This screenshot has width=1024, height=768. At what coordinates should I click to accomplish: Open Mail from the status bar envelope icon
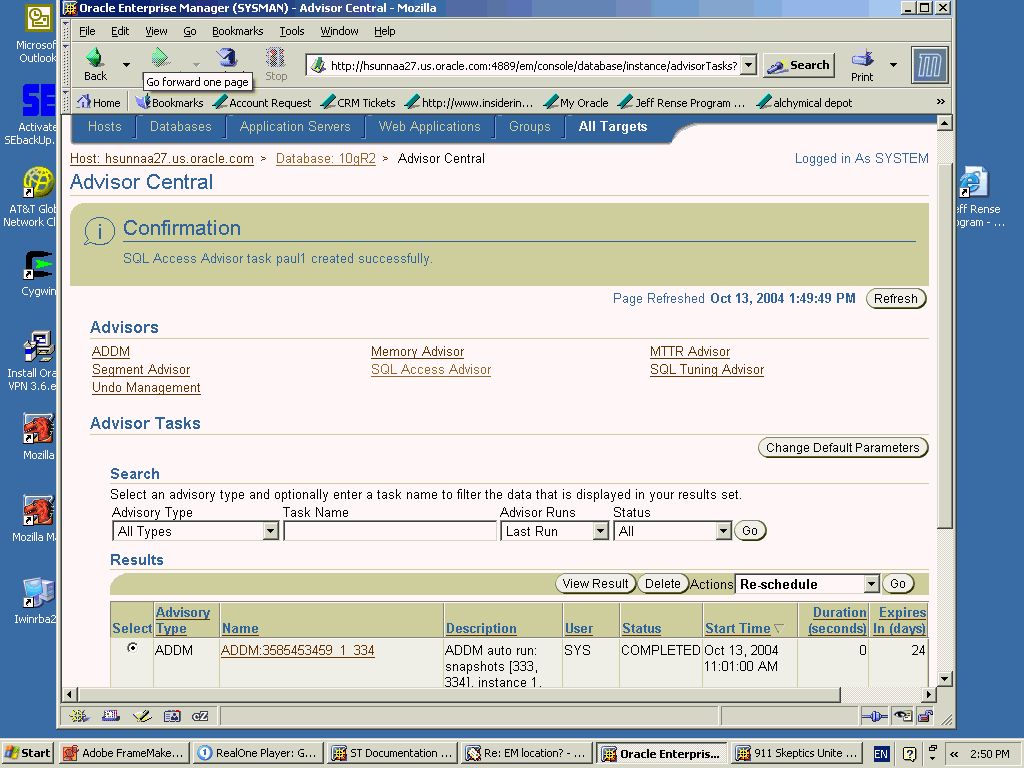[111, 716]
